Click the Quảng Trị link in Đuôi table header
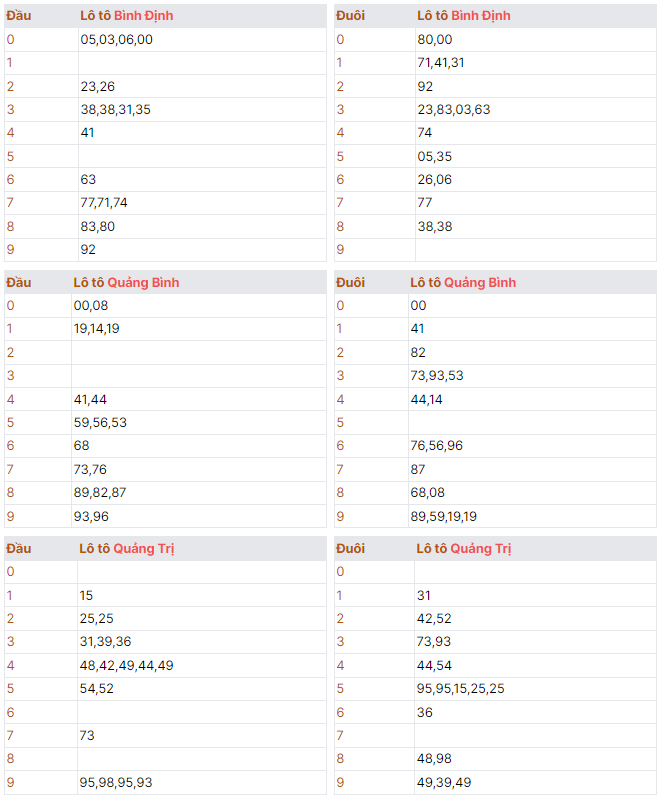The image size is (662, 798). [x=481, y=549]
